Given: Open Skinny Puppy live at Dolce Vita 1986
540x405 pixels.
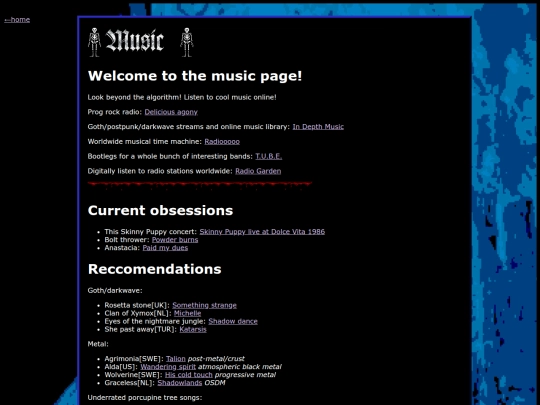Looking at the screenshot, I should [x=262, y=232].
